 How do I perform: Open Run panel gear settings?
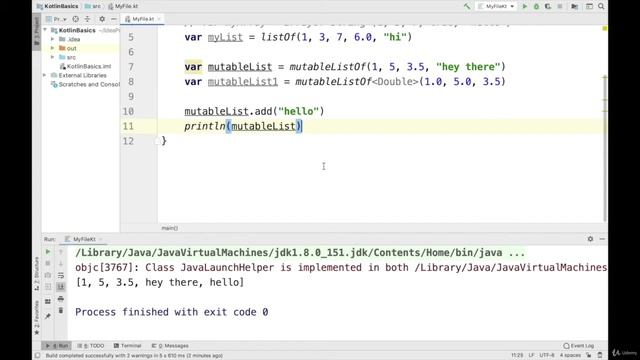(590, 239)
